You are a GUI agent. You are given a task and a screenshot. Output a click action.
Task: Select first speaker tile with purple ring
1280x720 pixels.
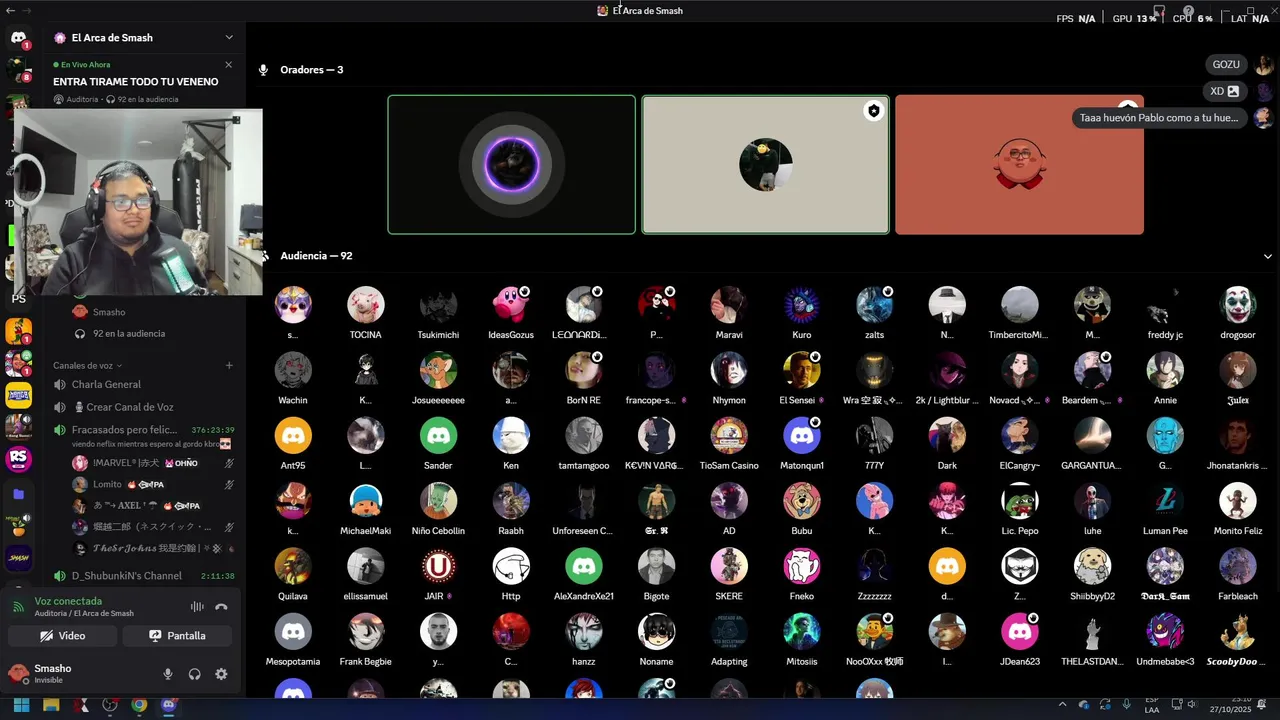[511, 165]
